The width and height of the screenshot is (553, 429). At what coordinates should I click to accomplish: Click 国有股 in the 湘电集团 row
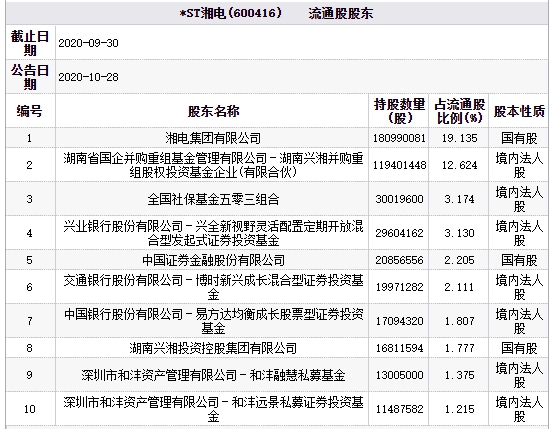(x=519, y=138)
